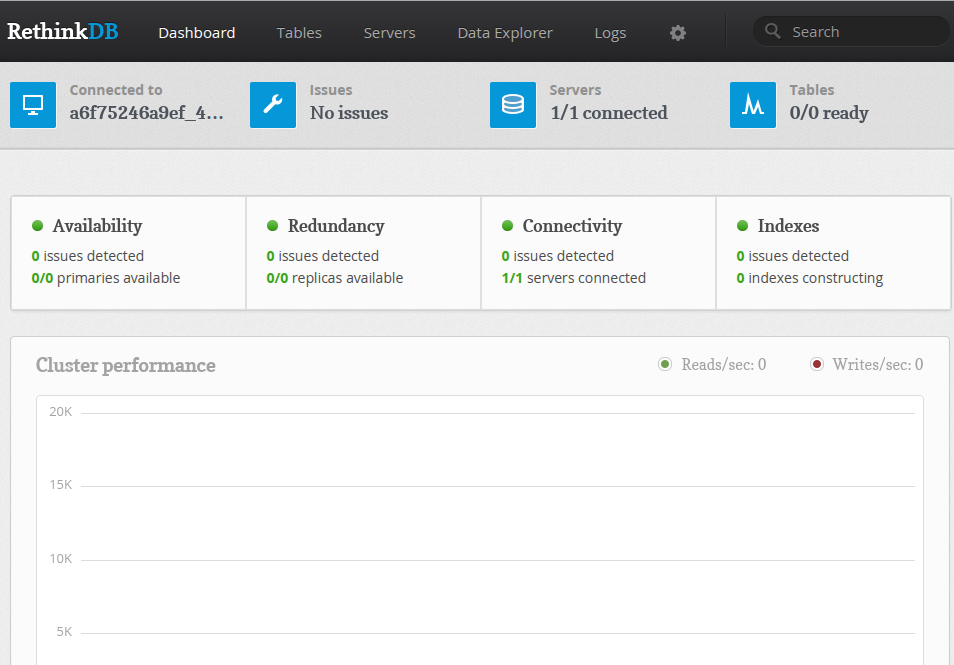Click the settings gear icon

(678, 33)
